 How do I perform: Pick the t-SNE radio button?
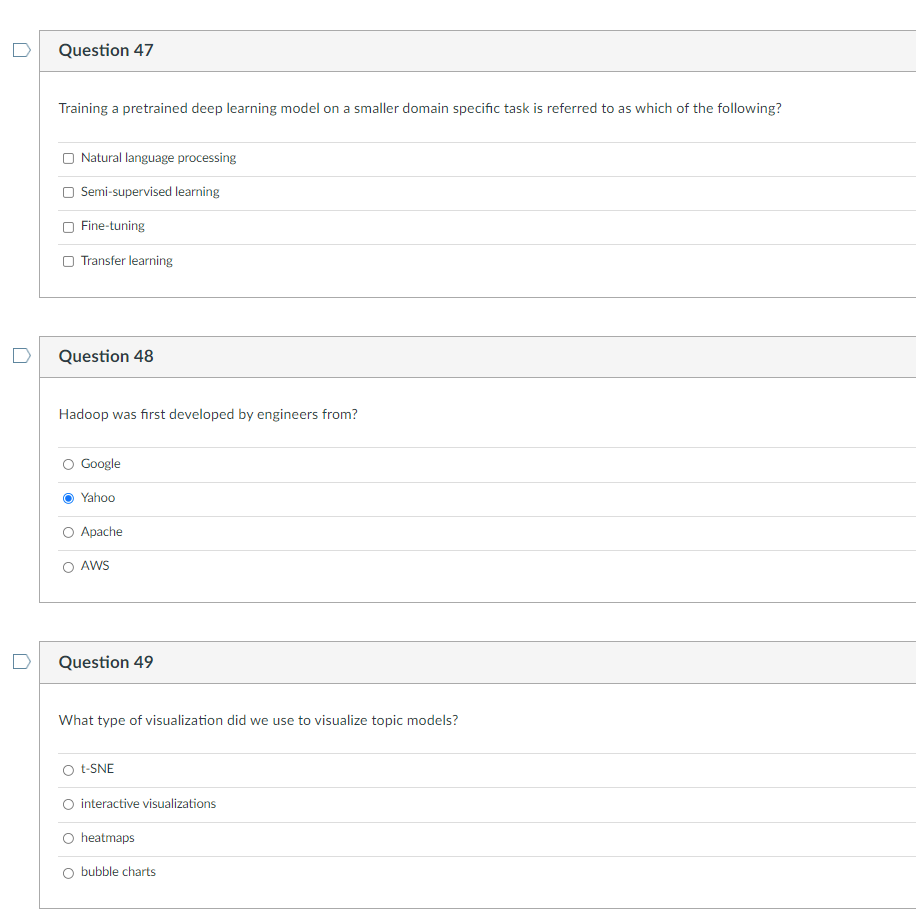coord(68,770)
